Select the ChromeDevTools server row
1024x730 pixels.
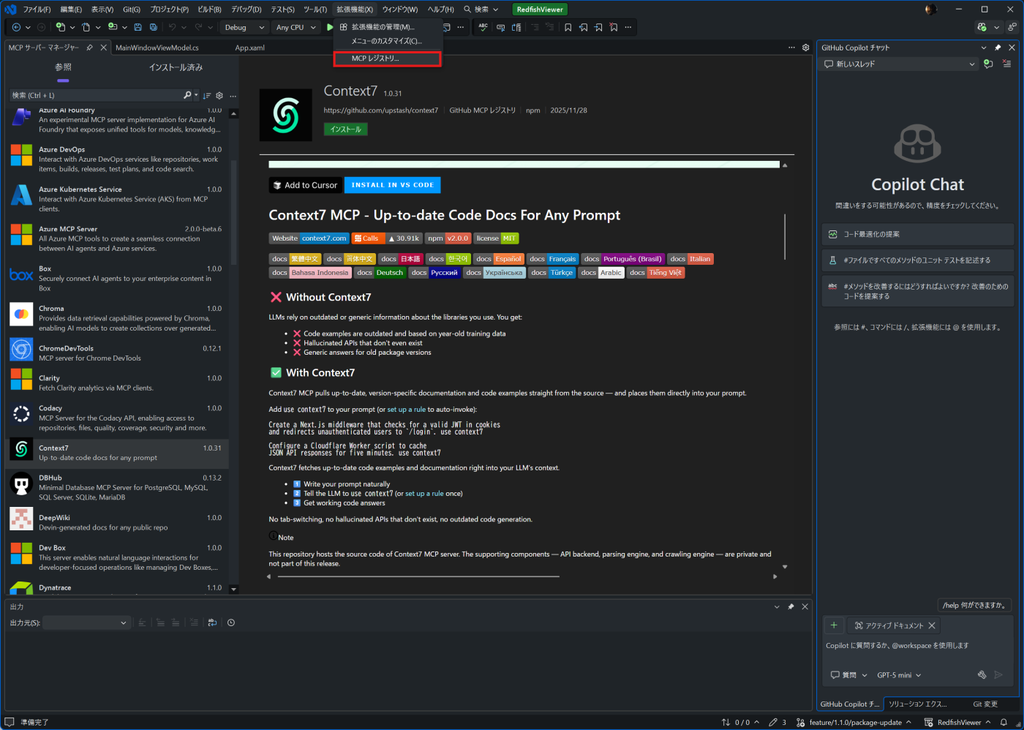[117, 353]
